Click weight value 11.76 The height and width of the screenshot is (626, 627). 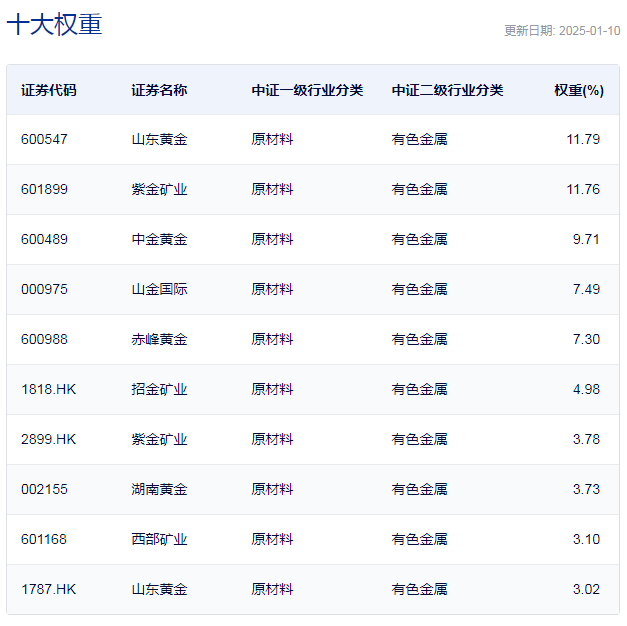583,189
